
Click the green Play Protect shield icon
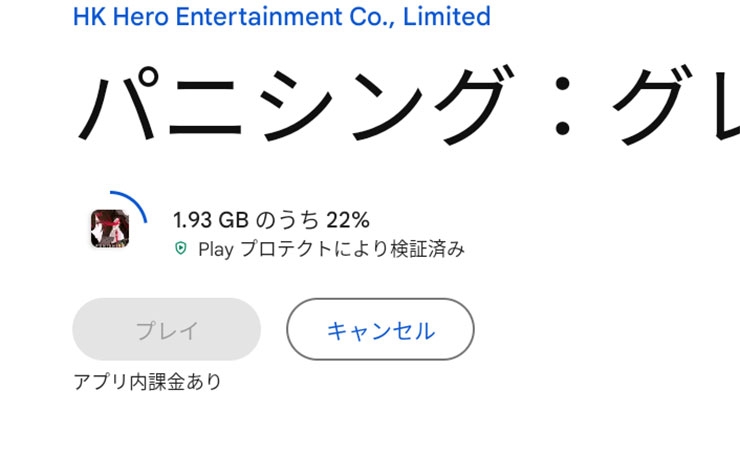tap(181, 248)
